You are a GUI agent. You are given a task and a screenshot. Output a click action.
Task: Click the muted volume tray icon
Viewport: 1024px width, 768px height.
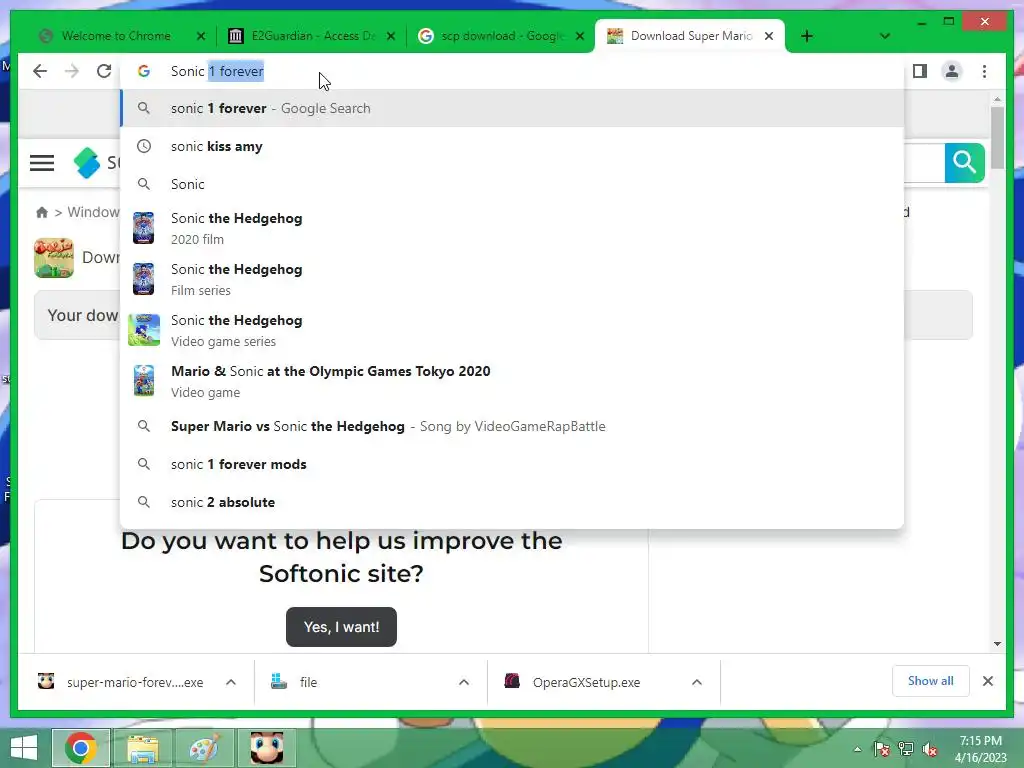930,749
